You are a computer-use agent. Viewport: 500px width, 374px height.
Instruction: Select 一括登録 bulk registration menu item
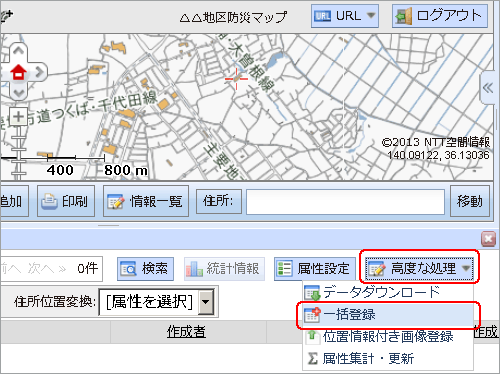point(388,315)
